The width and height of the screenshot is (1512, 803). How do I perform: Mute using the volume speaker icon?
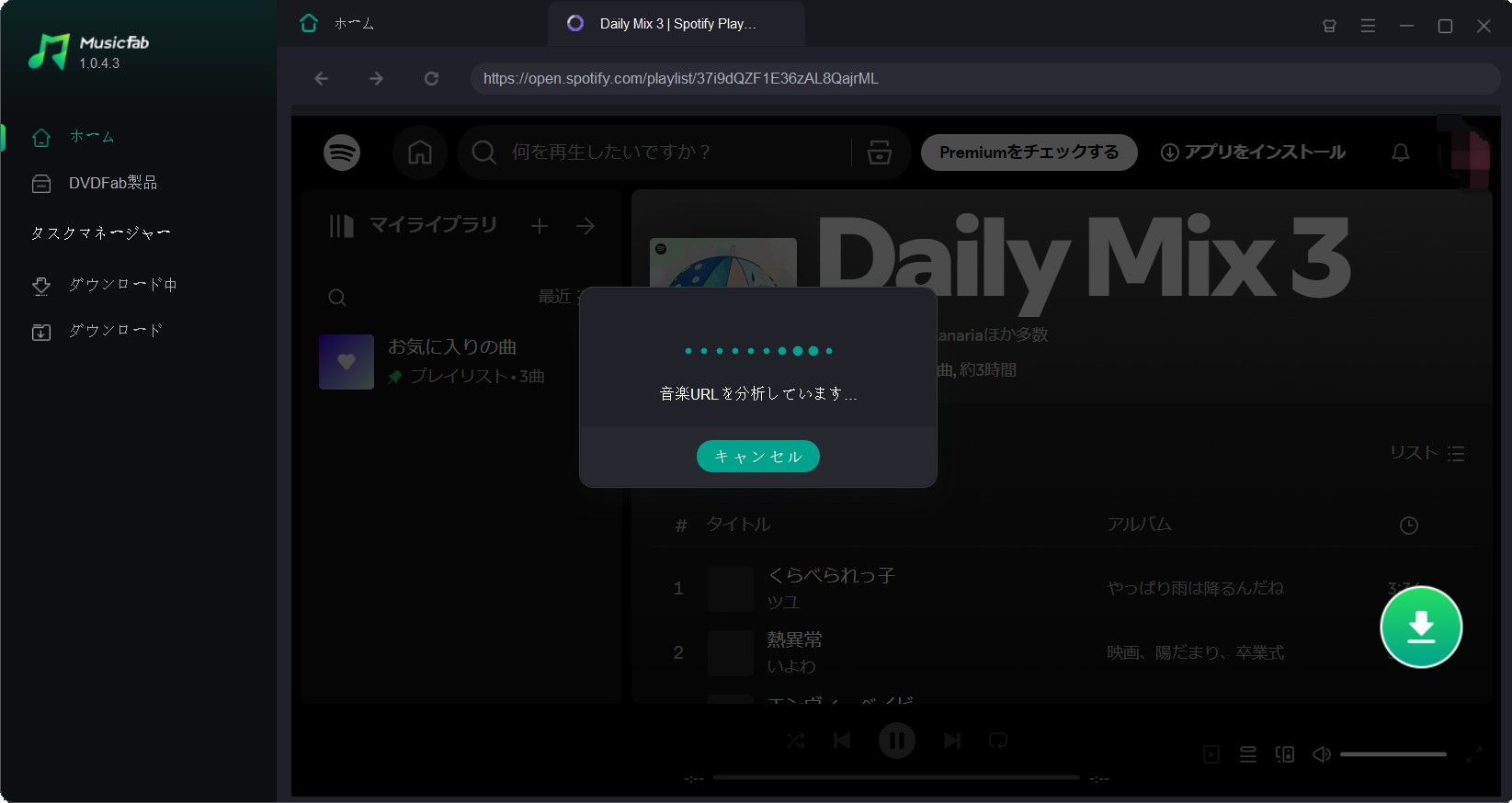1322,754
